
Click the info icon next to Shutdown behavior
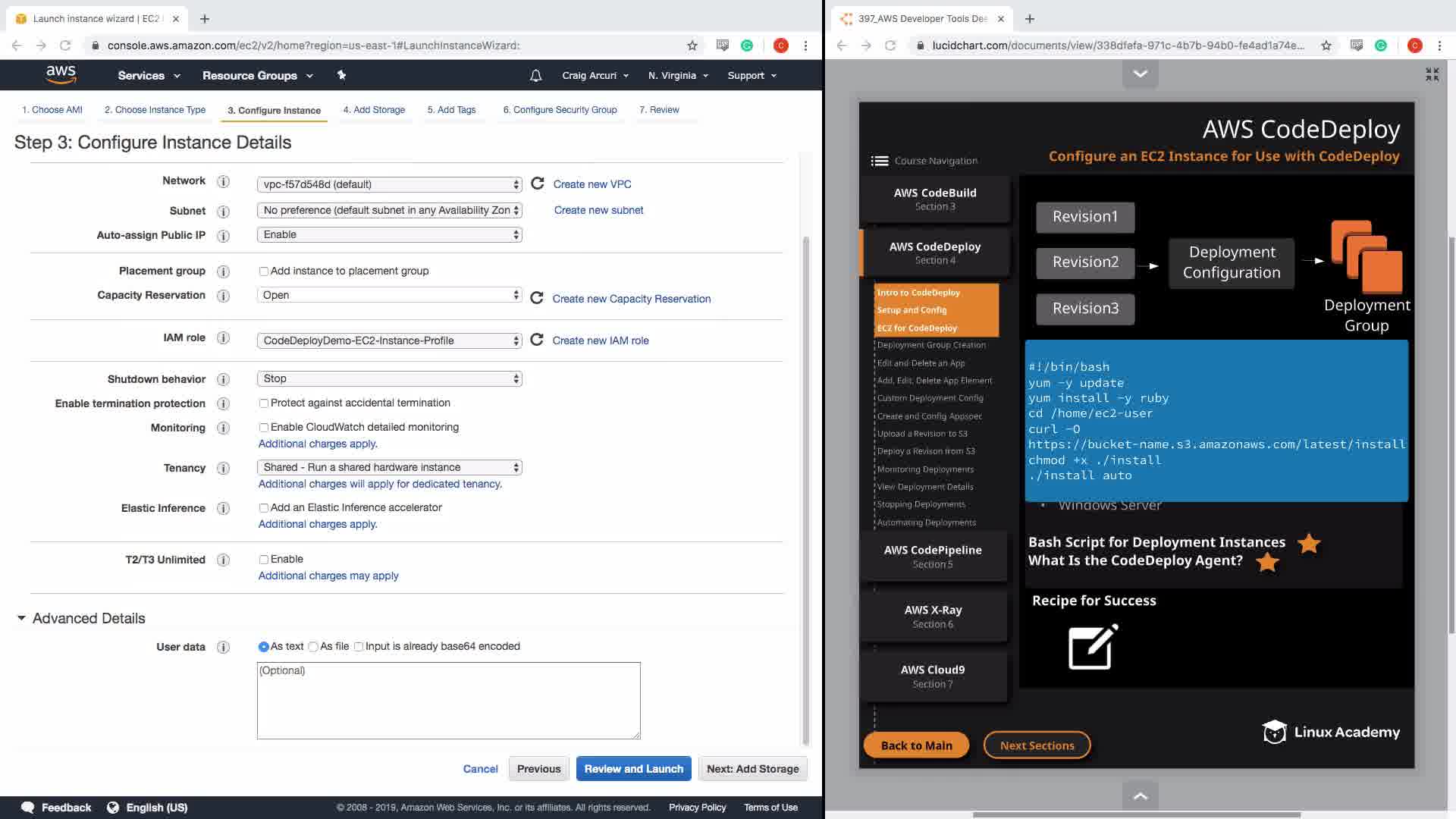223,379
